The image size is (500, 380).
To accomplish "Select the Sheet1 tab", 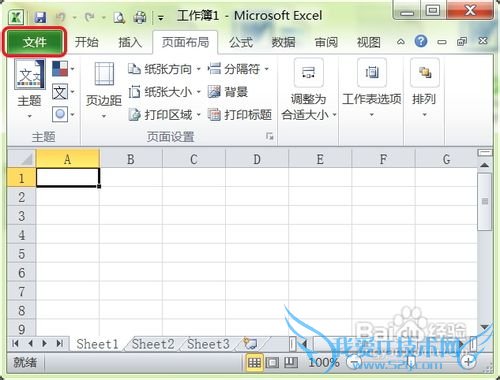I will (97, 344).
